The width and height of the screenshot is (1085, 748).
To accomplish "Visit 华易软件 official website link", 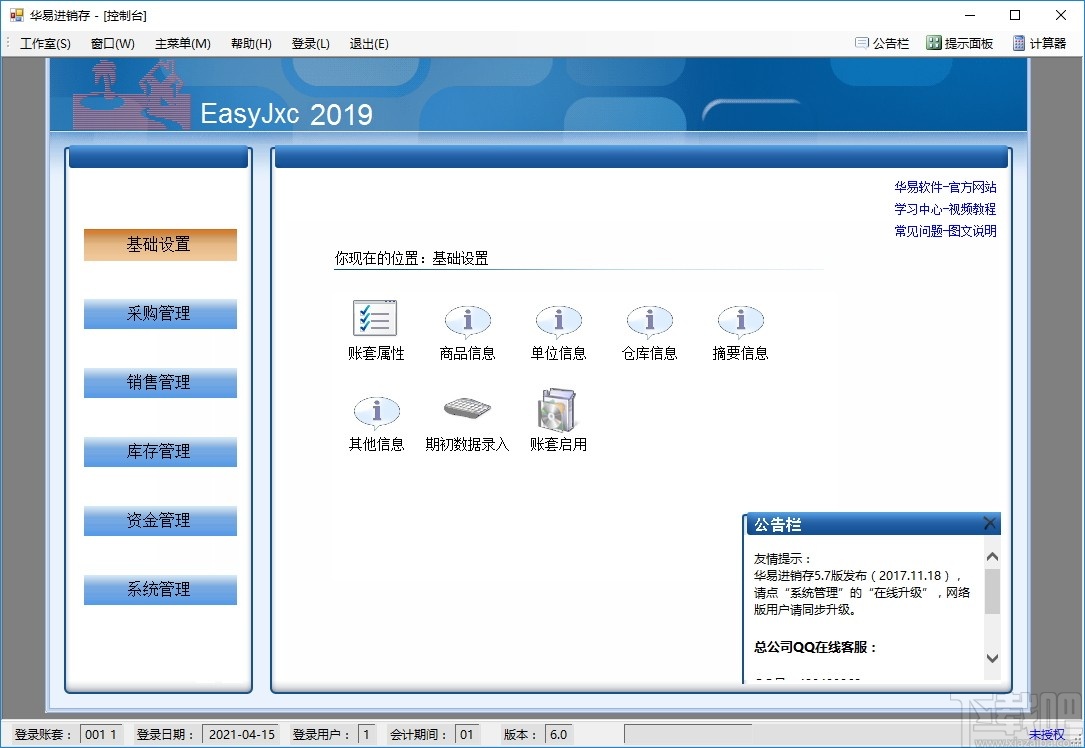I will [x=944, y=186].
